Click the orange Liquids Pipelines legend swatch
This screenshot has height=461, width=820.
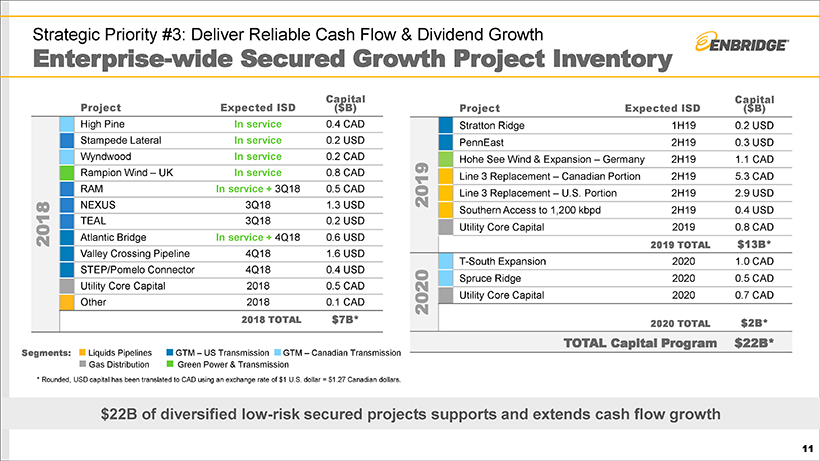[x=82, y=353]
